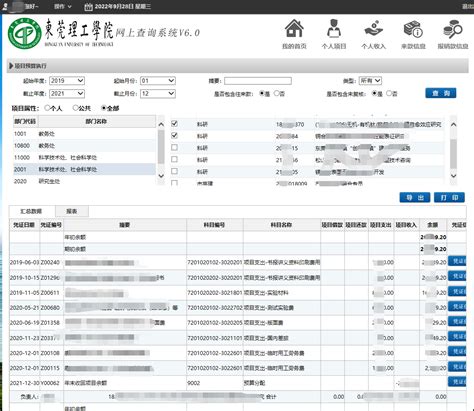Open the 个人收入 hand-with-coin icon
Viewport: 474px width, 411px height.
click(x=373, y=28)
